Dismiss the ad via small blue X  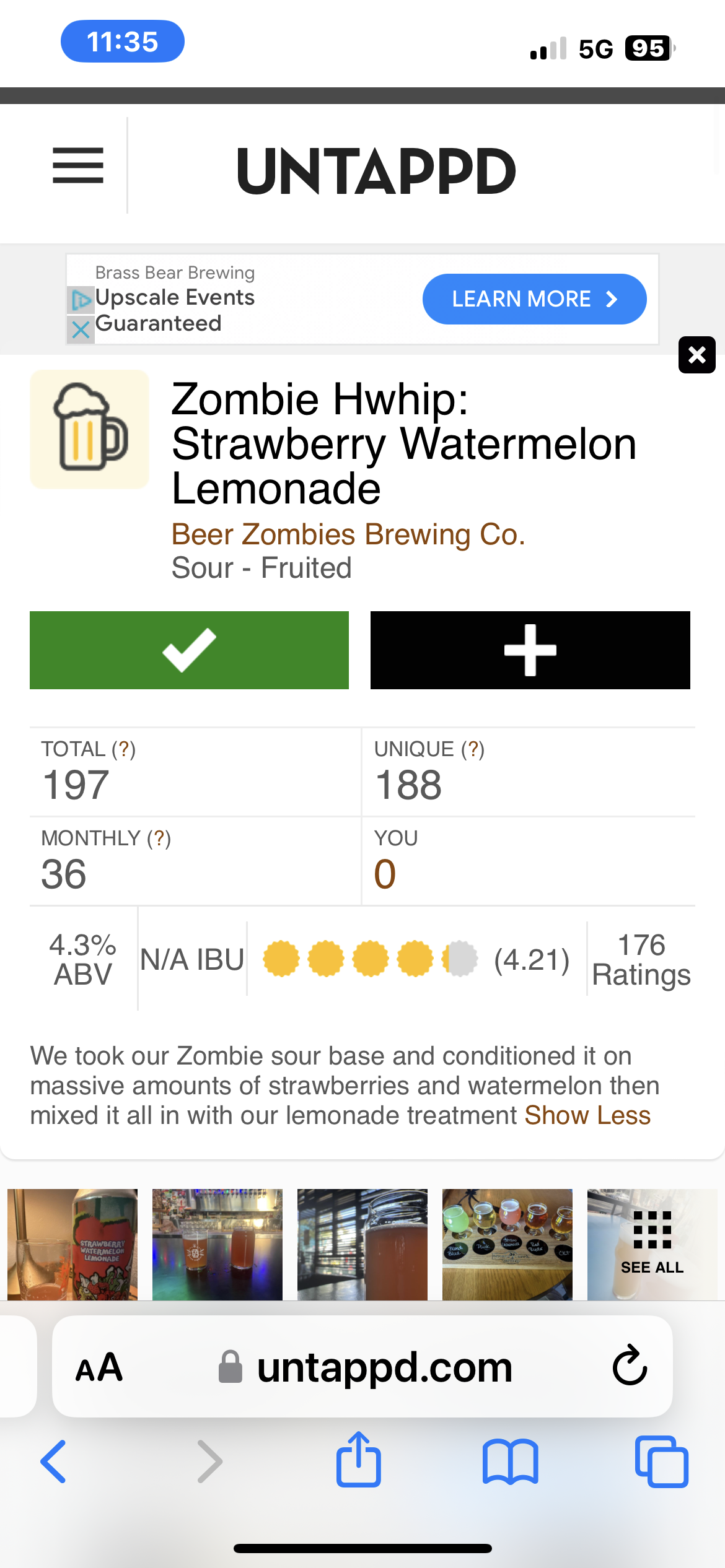point(81,329)
